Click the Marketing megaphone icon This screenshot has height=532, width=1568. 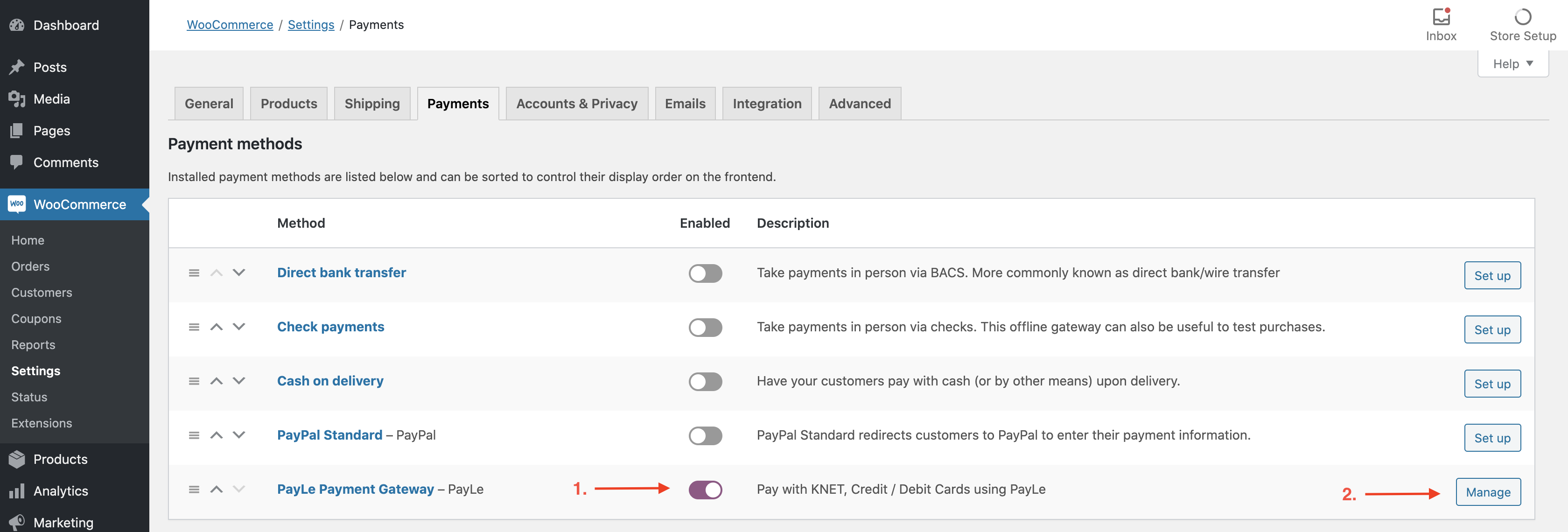(17, 522)
